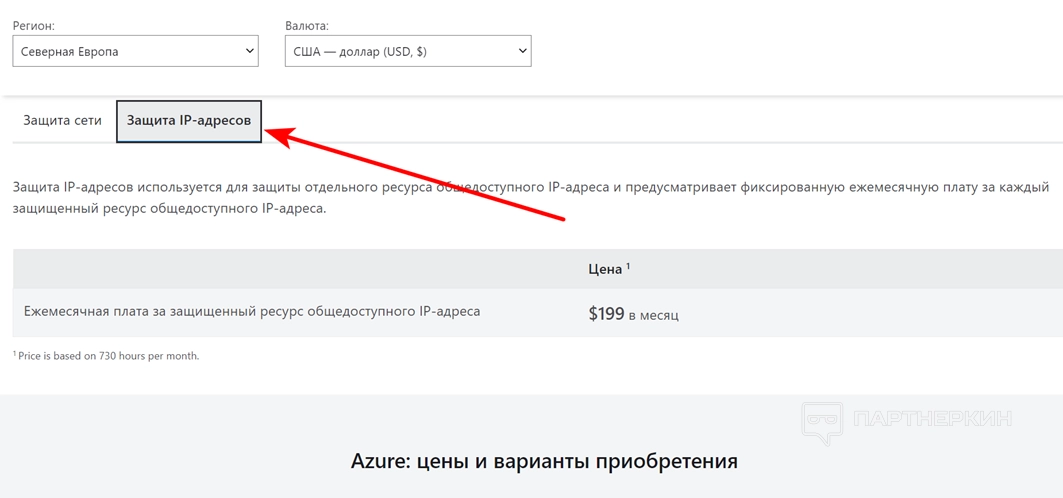The image size is (1063, 498).
Task: Open the Валюта dropdown showing USD
Action: click(x=408, y=51)
